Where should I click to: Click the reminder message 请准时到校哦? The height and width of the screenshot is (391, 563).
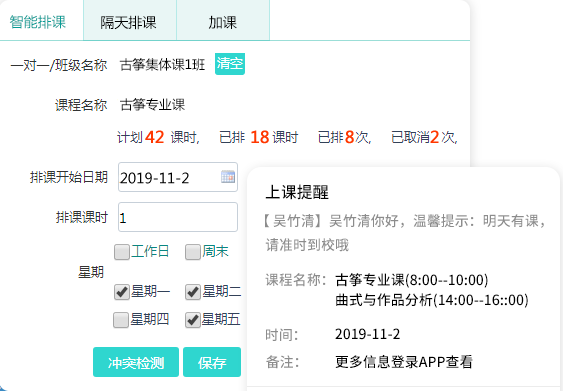pos(307,245)
